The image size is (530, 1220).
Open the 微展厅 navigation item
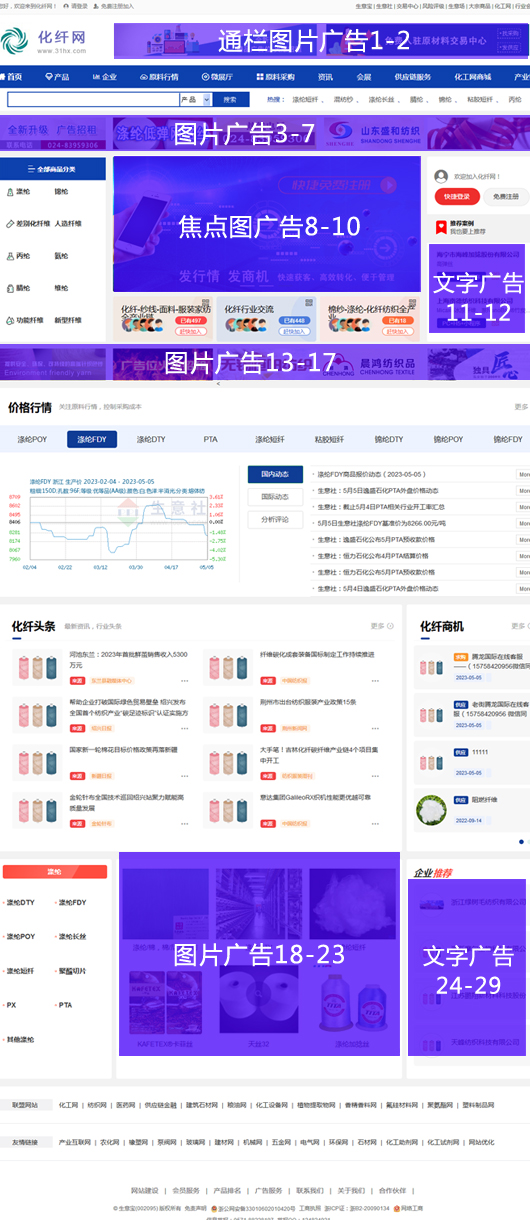[218, 77]
